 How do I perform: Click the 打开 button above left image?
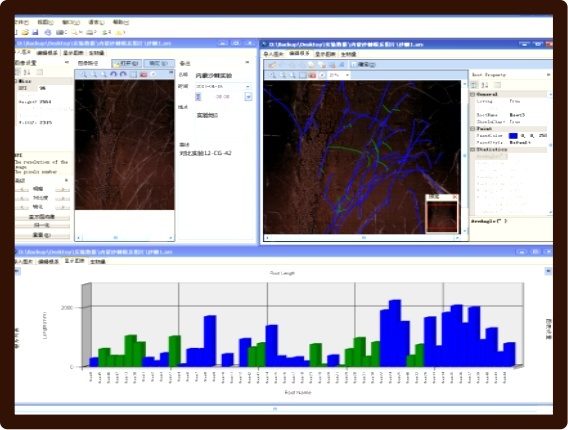tap(126, 63)
